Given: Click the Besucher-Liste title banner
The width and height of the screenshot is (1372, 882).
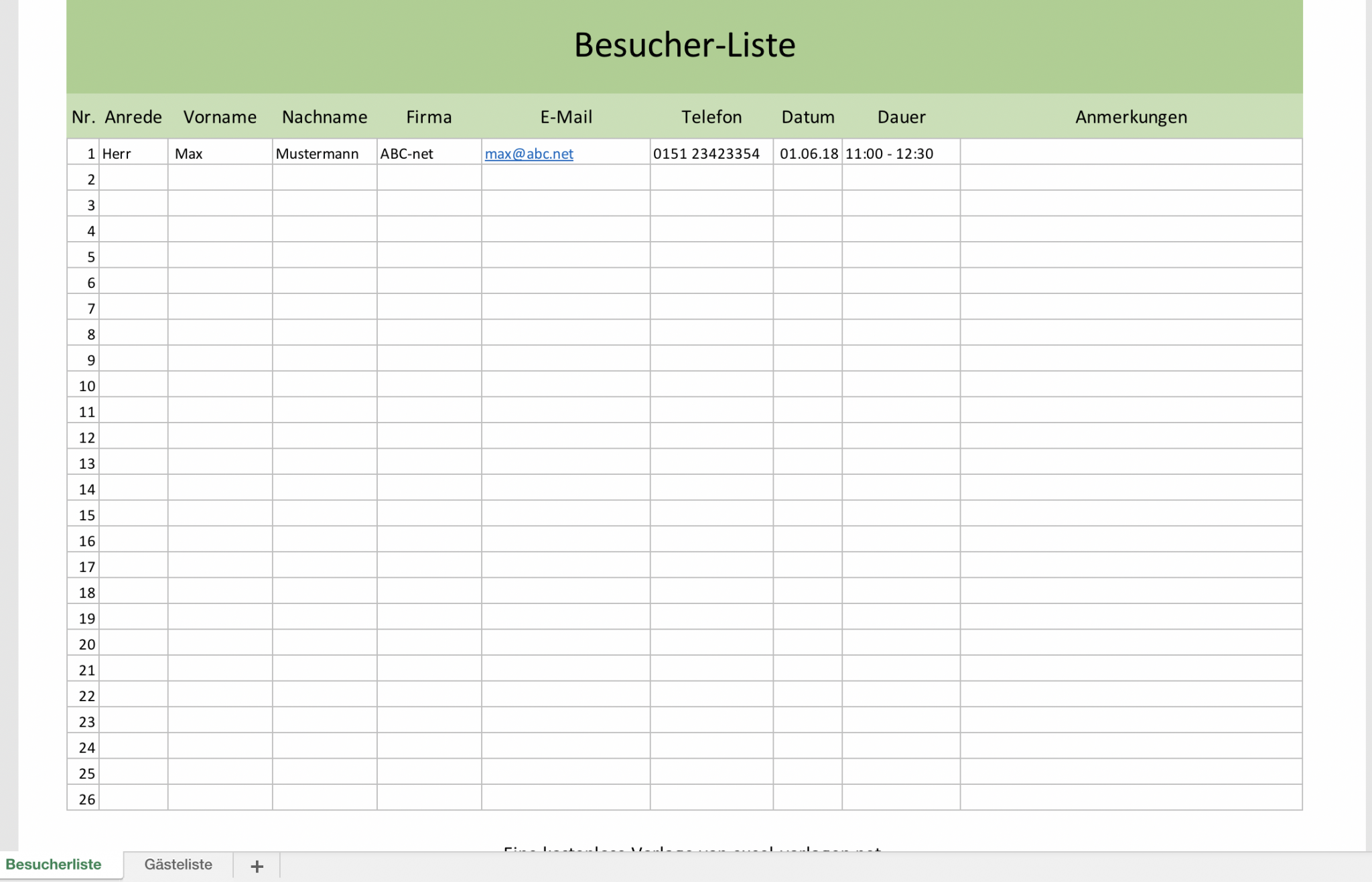Looking at the screenshot, I should click(685, 45).
